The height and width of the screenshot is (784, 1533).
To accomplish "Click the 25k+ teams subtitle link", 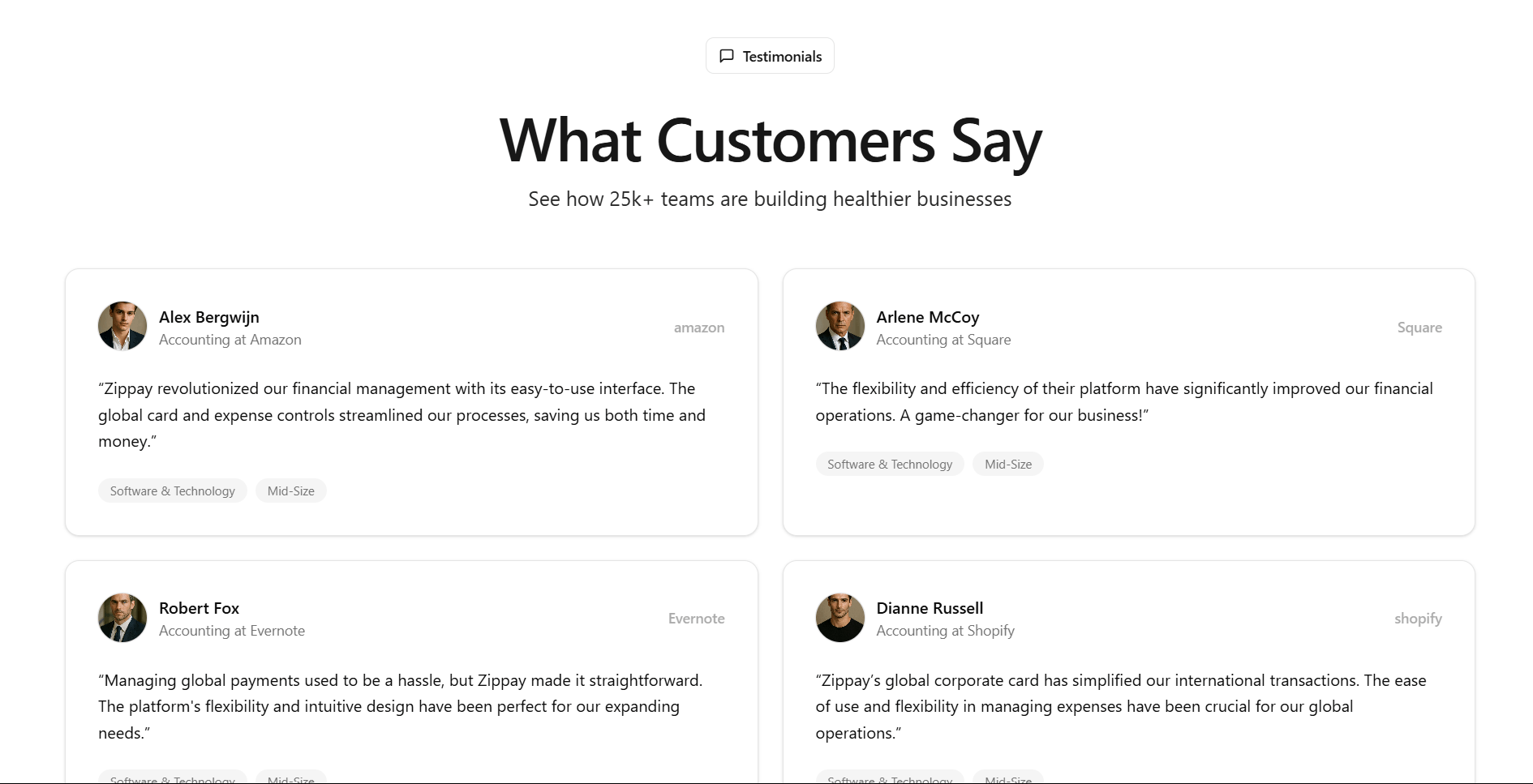I will tap(769, 198).
